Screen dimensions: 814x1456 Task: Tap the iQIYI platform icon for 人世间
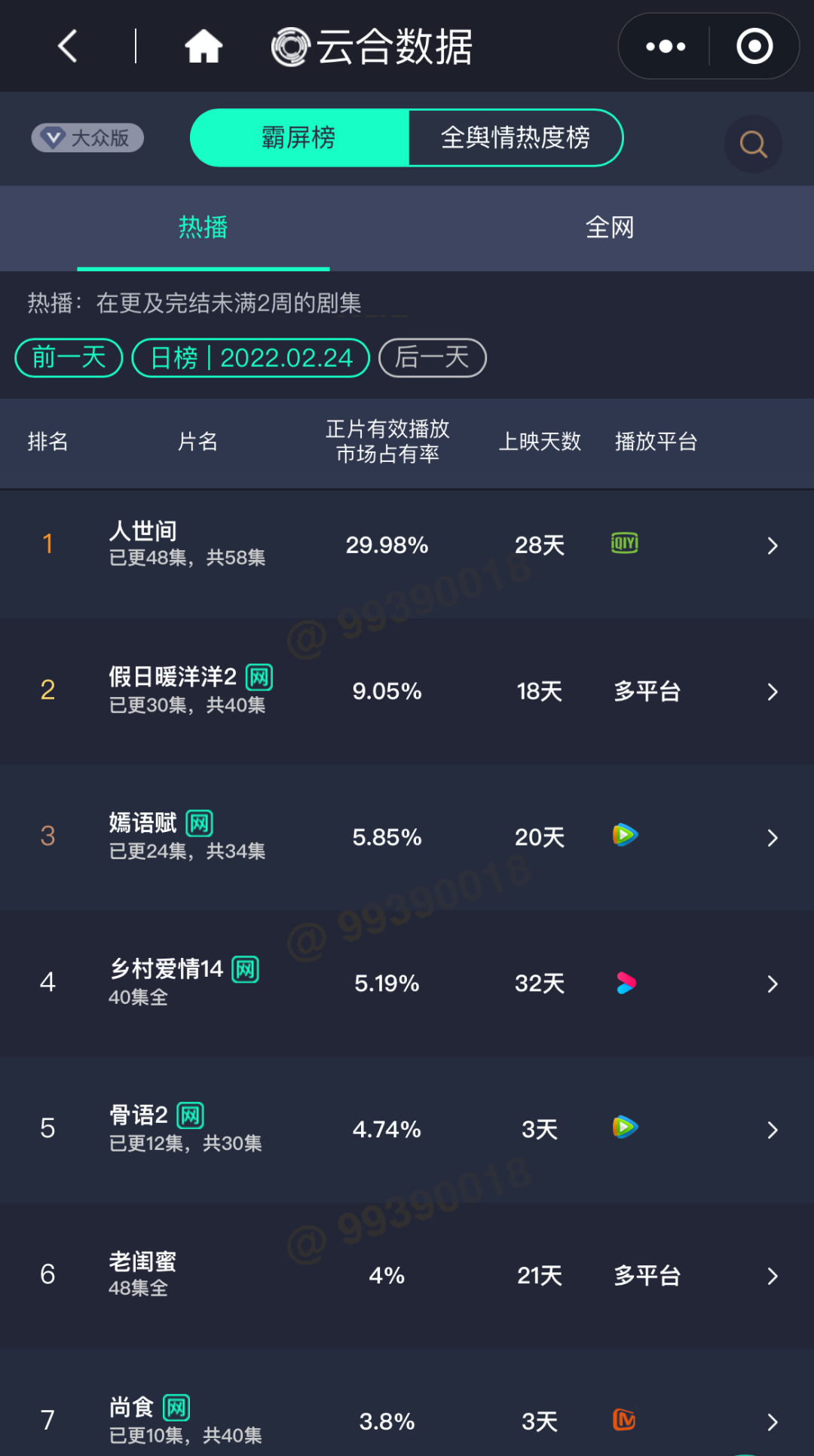click(624, 543)
